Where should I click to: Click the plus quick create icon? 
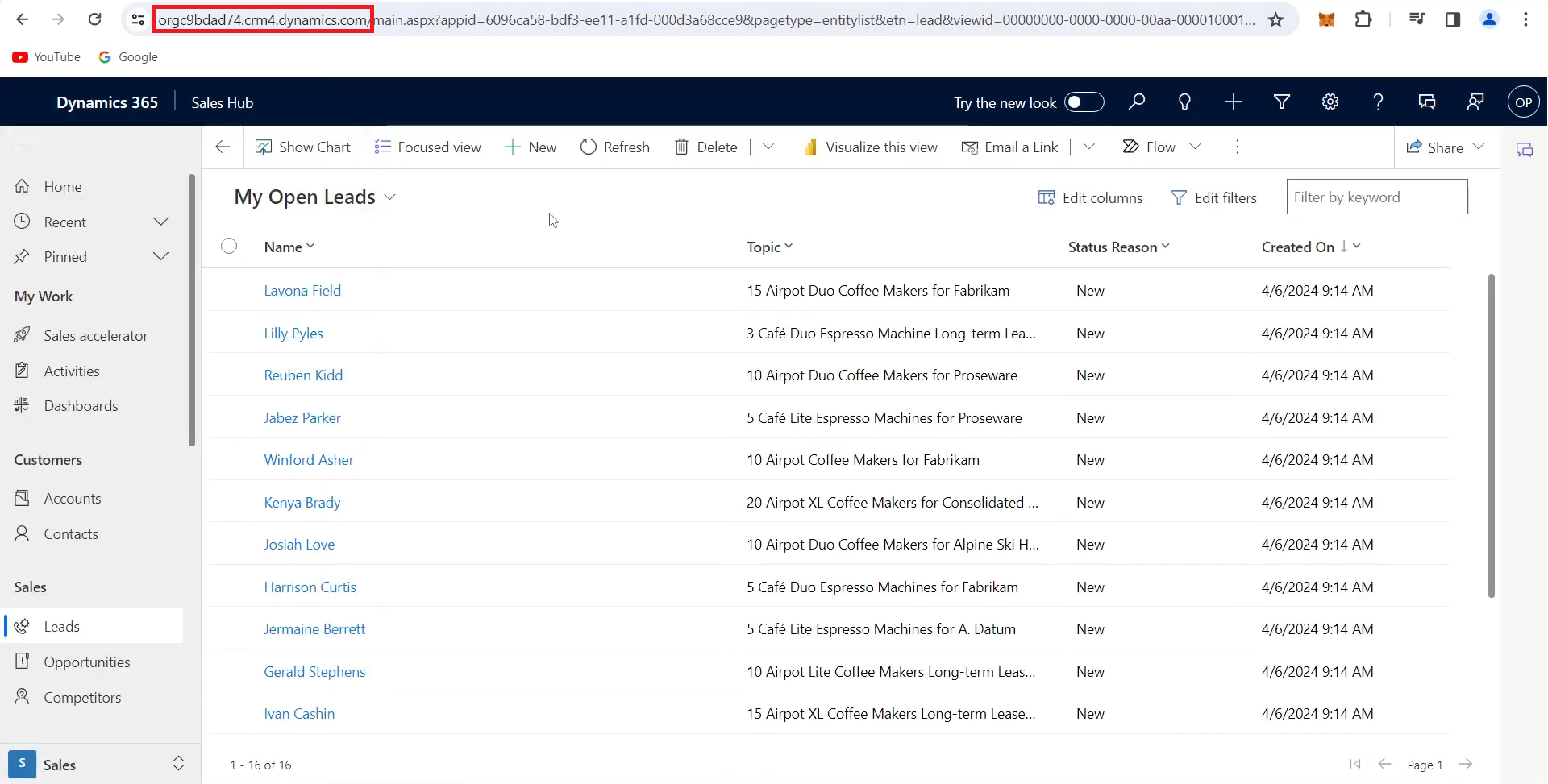click(x=1233, y=102)
